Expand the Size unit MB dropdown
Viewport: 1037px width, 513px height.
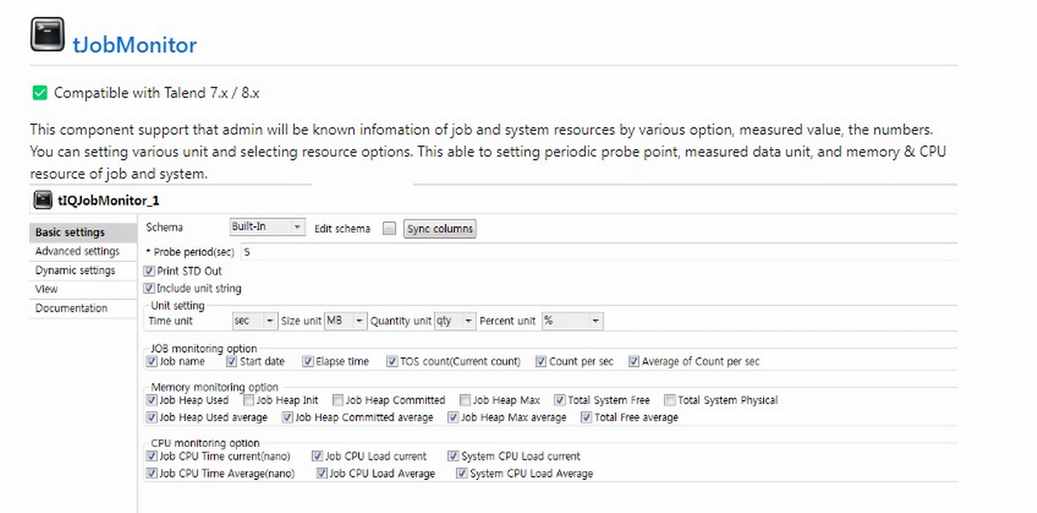click(x=345, y=321)
